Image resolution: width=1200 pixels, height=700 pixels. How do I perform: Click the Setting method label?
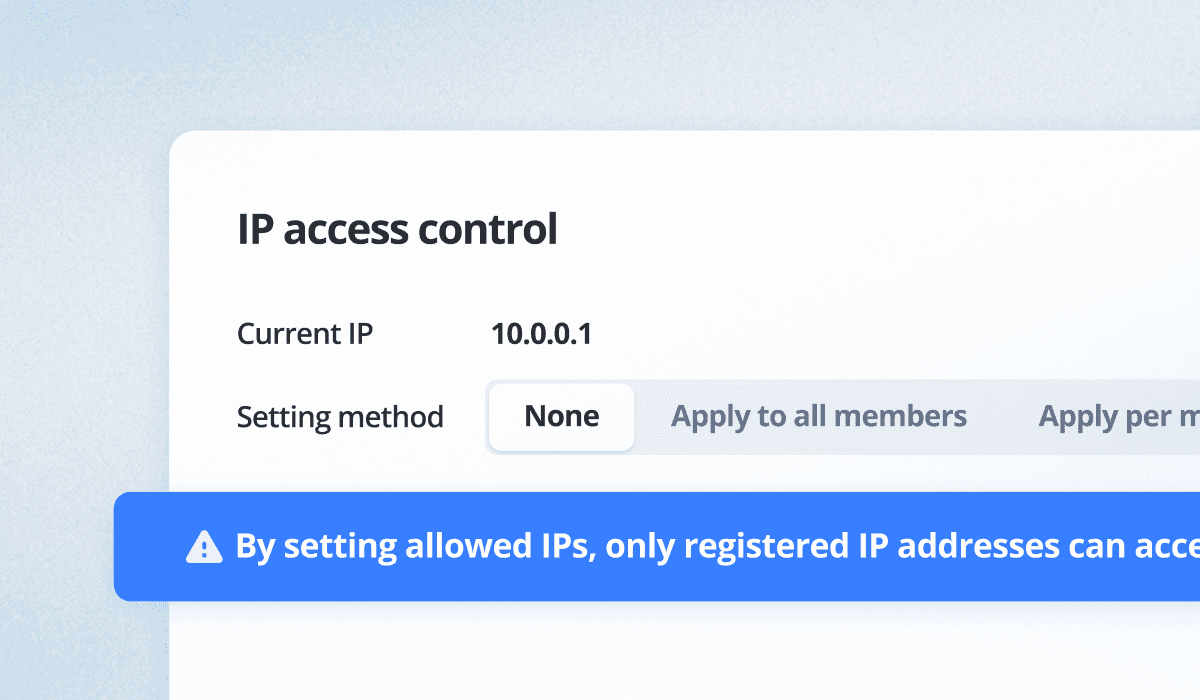341,417
